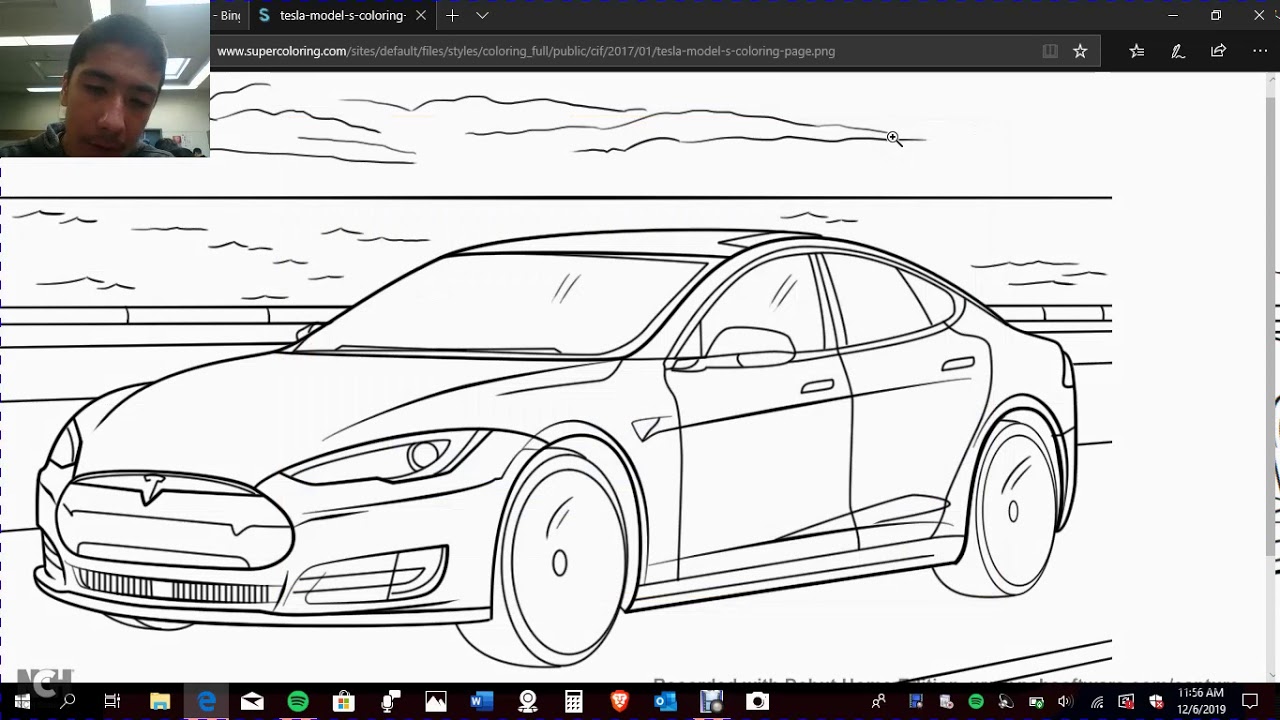Open the Camera app from the taskbar
1280x720 pixels.
[x=758, y=702]
